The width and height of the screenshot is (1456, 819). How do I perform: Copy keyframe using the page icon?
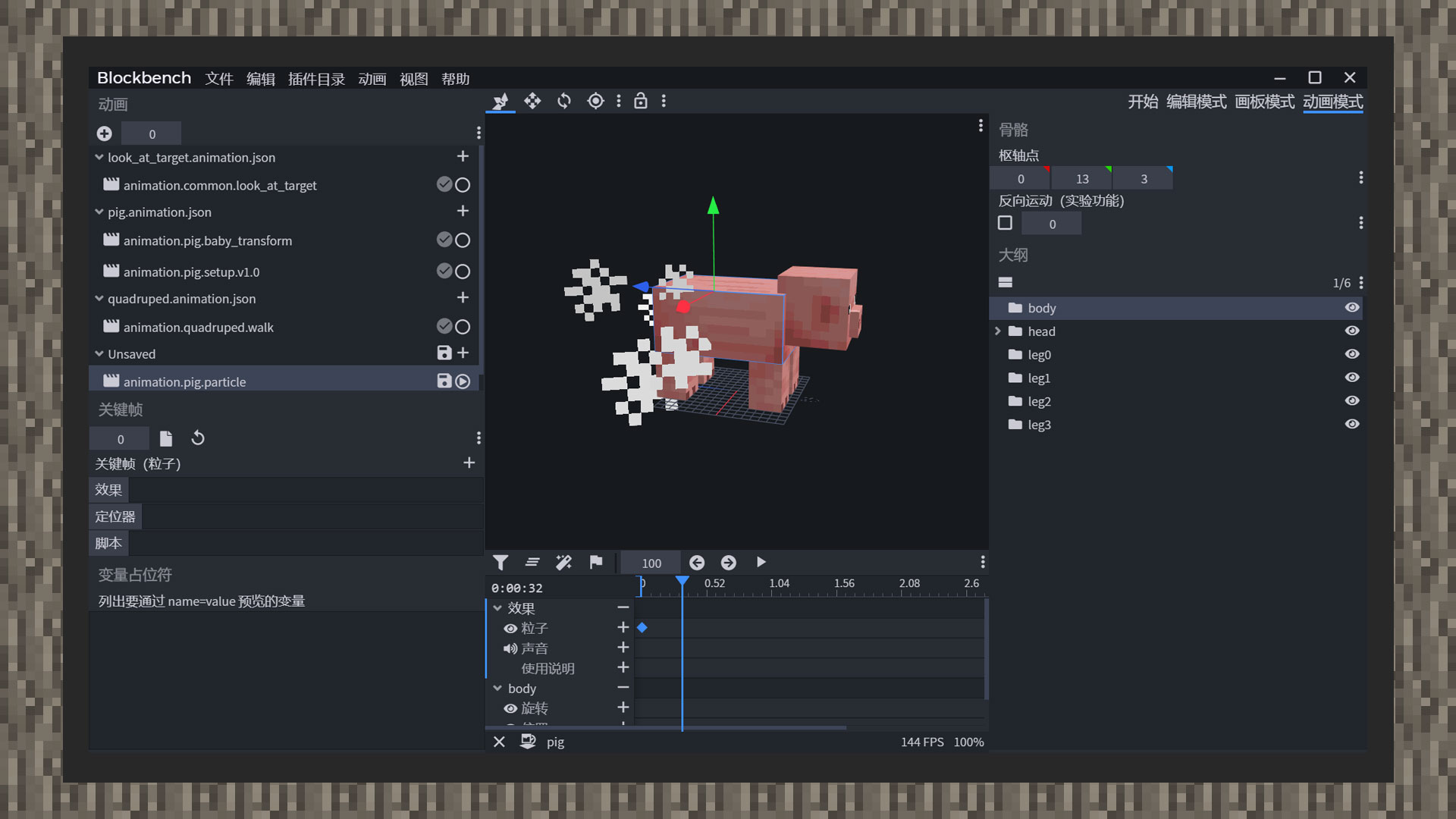click(x=166, y=438)
